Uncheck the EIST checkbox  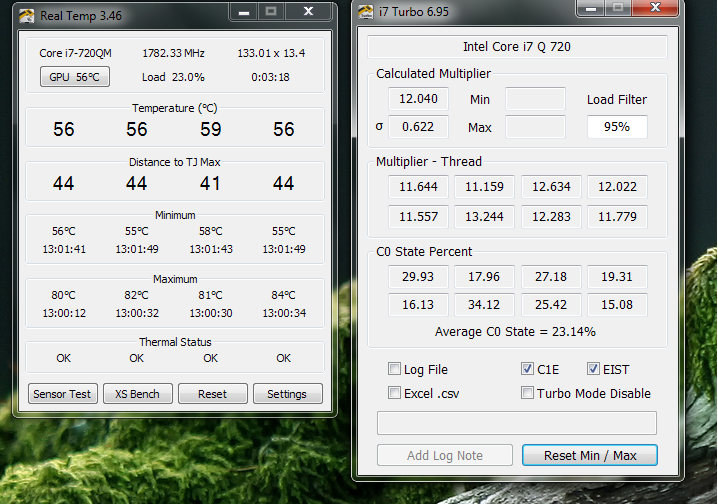click(x=593, y=369)
